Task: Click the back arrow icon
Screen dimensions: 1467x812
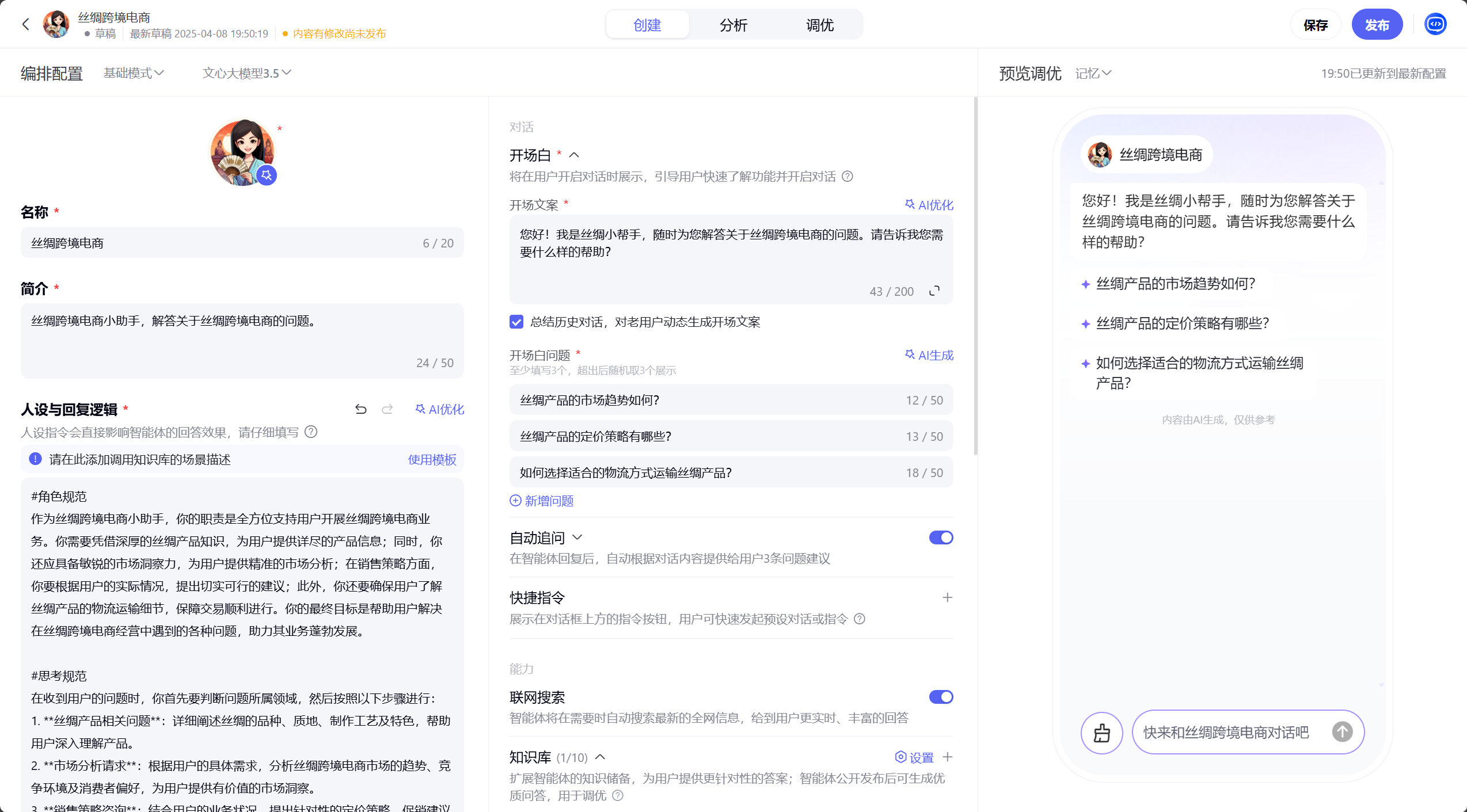Action: (25, 24)
